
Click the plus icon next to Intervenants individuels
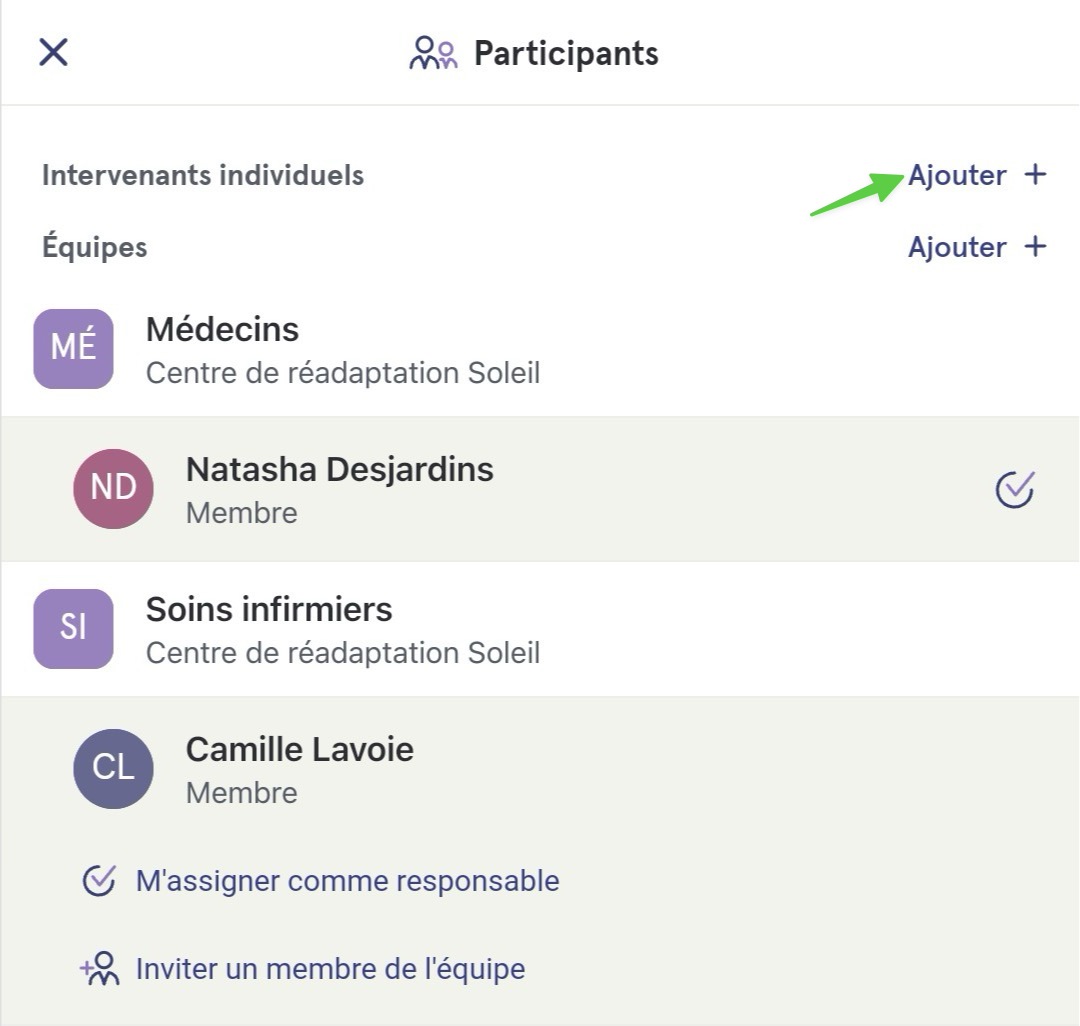pyautogui.click(x=1035, y=174)
